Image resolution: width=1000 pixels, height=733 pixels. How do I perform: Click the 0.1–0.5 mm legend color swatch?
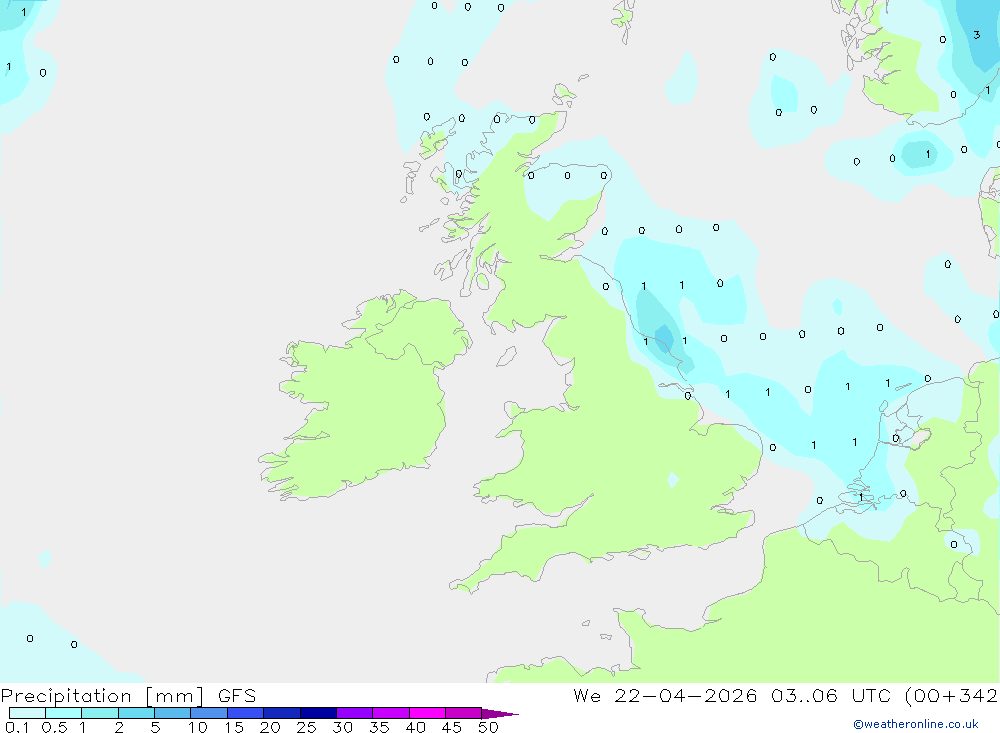[27, 713]
